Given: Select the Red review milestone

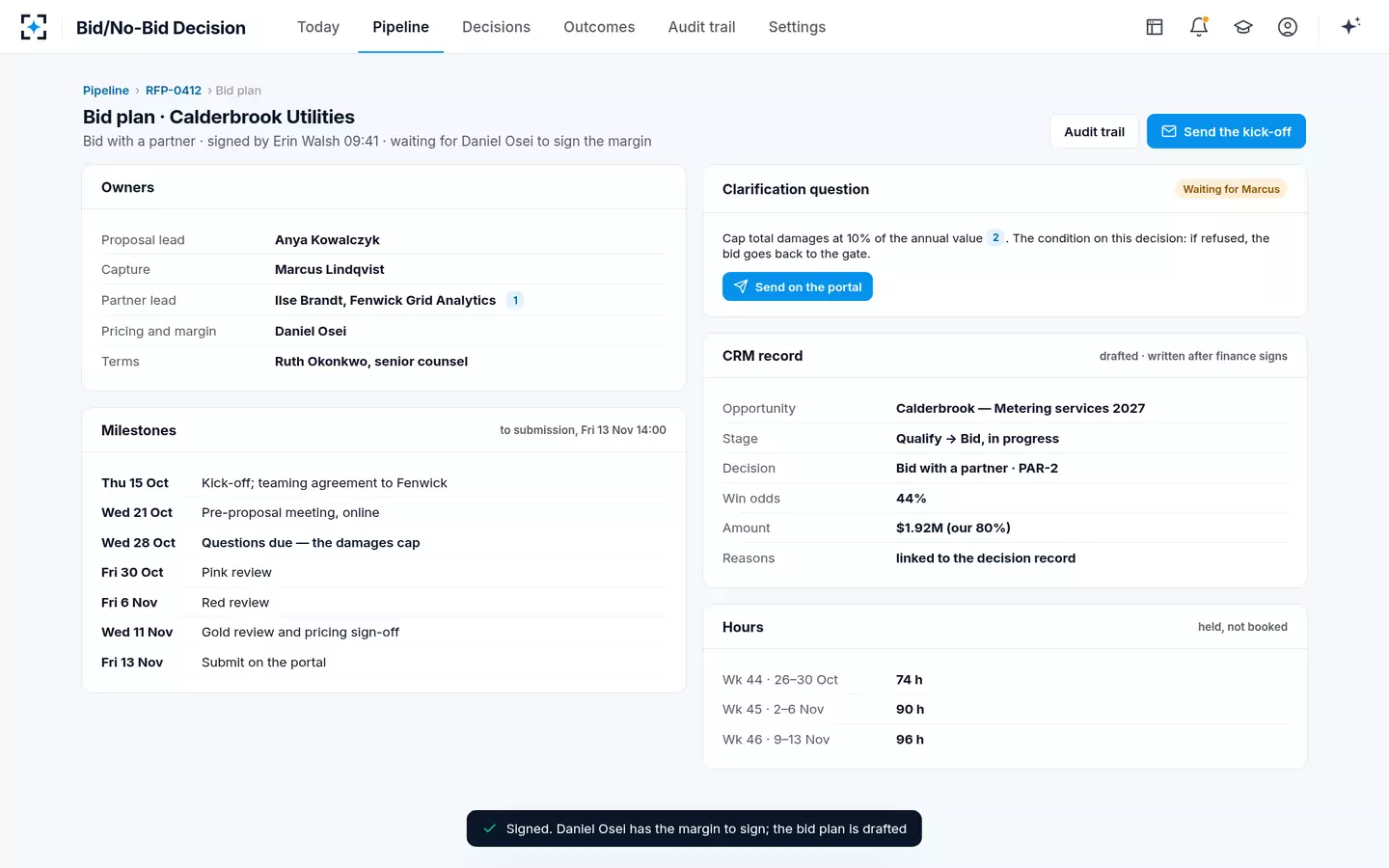Looking at the screenshot, I should pyautogui.click(x=384, y=603).
